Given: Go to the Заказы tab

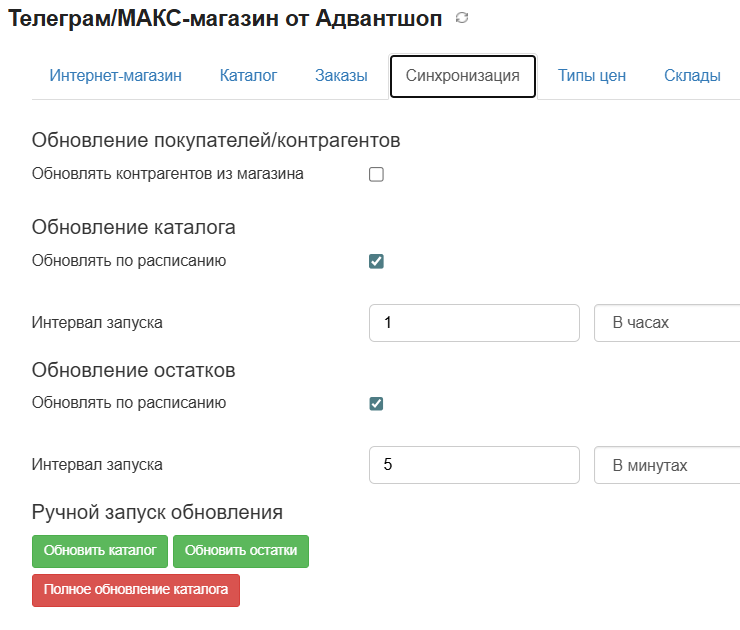Looking at the screenshot, I should coord(341,76).
